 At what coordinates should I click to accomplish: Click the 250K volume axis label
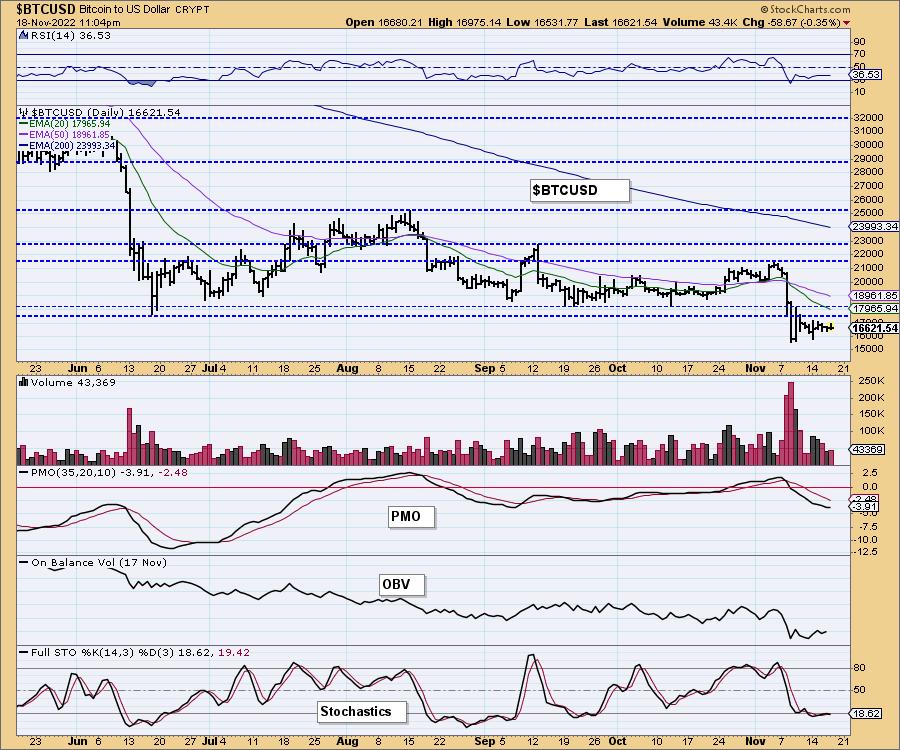click(871, 381)
